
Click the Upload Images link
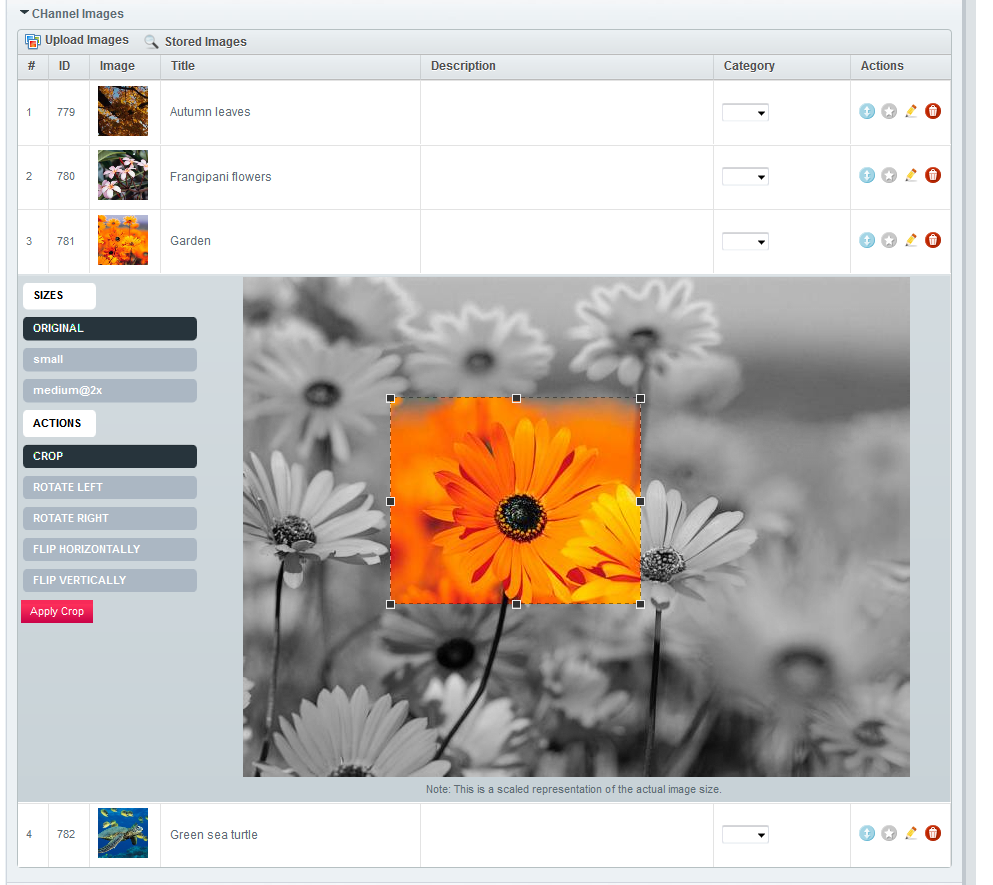(87, 40)
